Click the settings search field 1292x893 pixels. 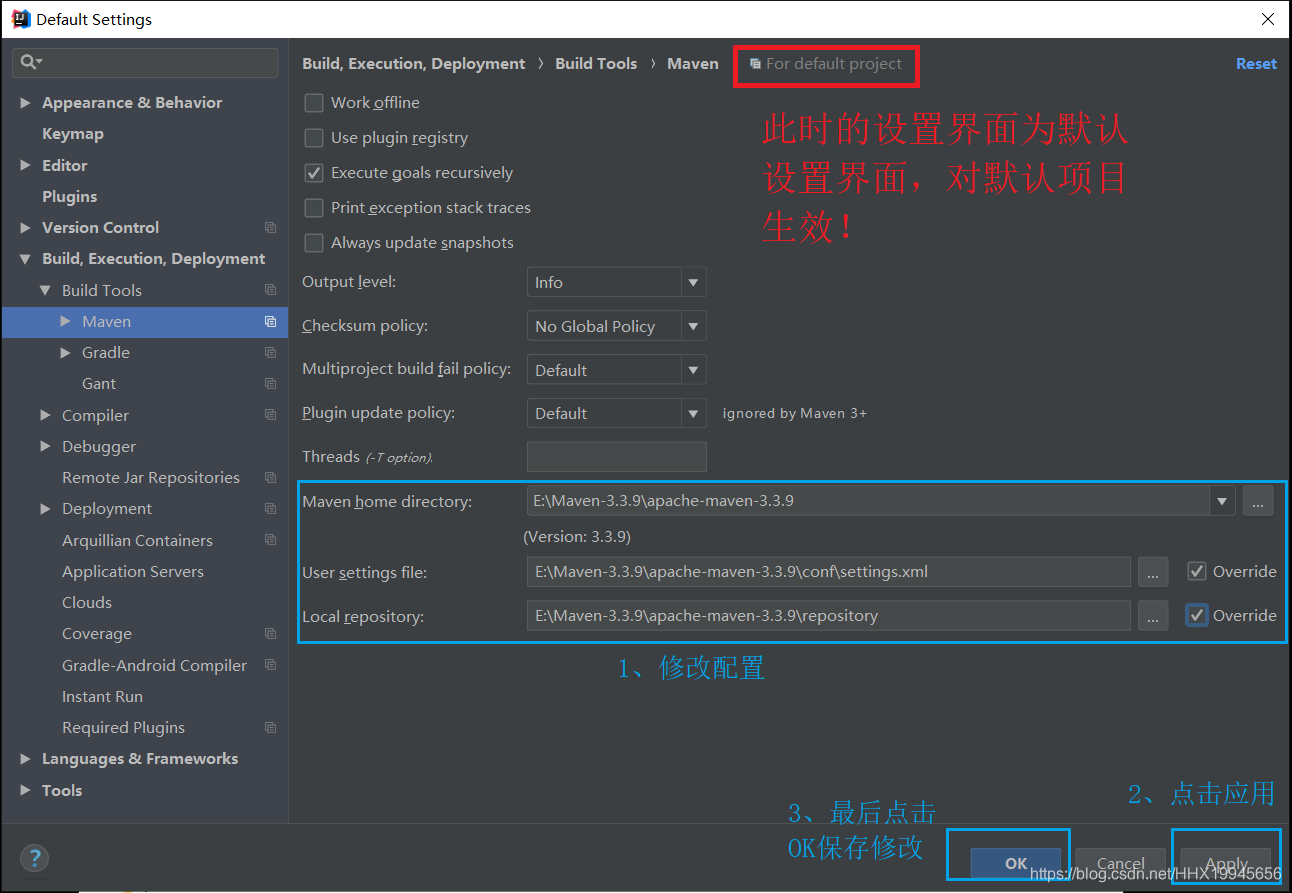[145, 62]
